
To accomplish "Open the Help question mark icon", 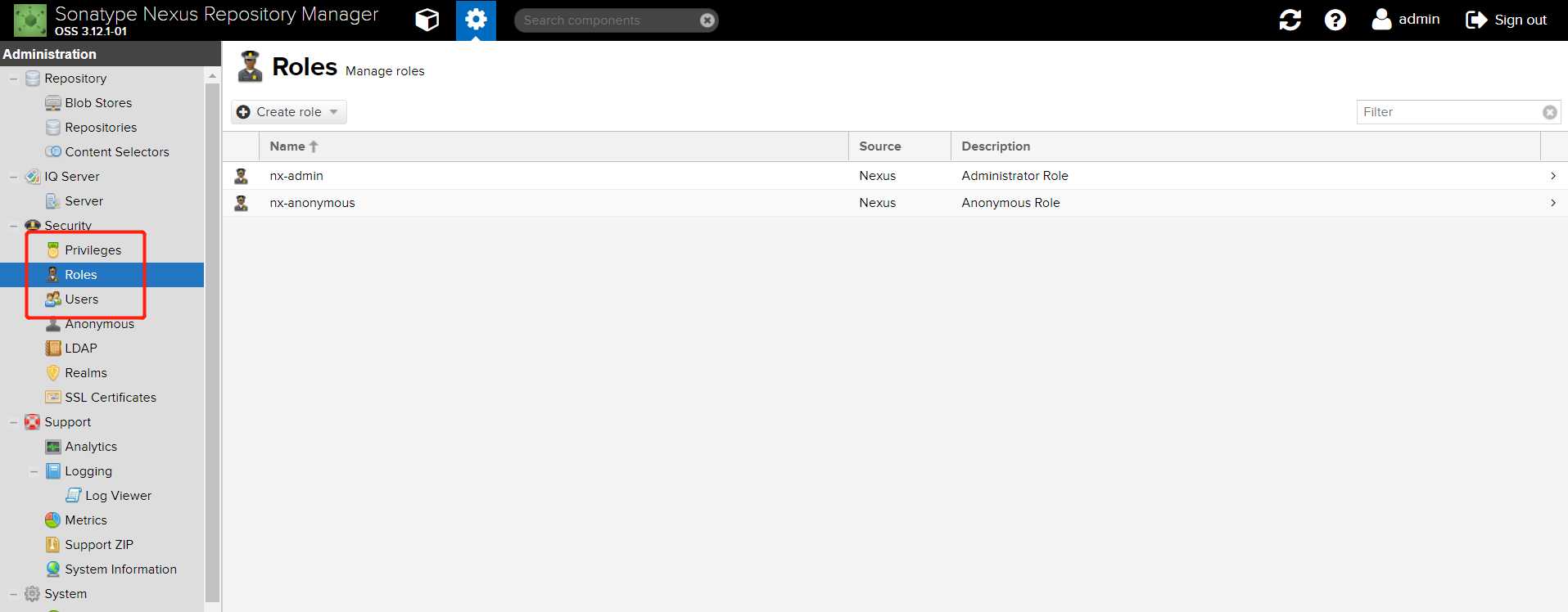I will [1335, 20].
